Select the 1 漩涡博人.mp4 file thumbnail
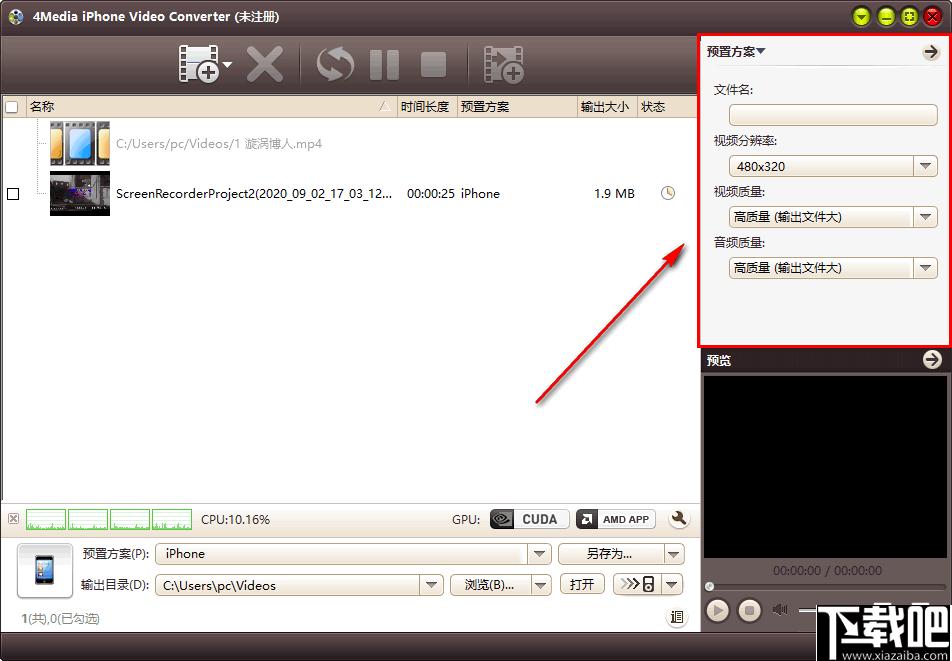Image resolution: width=952 pixels, height=661 pixels. 80,144
